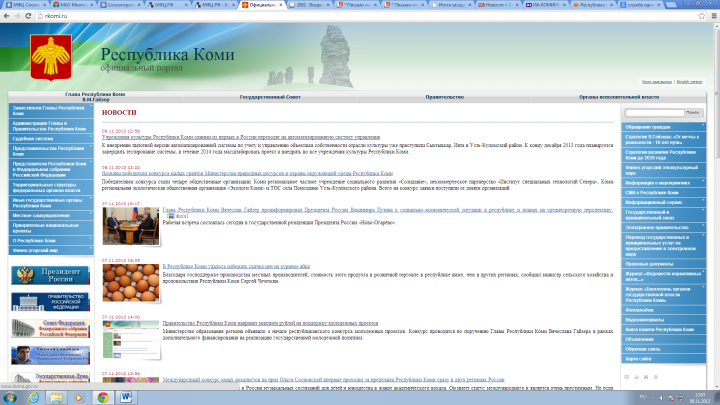Screen dimensions: 720x405
Task: Click the volume icon in system tray
Action: click(x=662, y=398)
